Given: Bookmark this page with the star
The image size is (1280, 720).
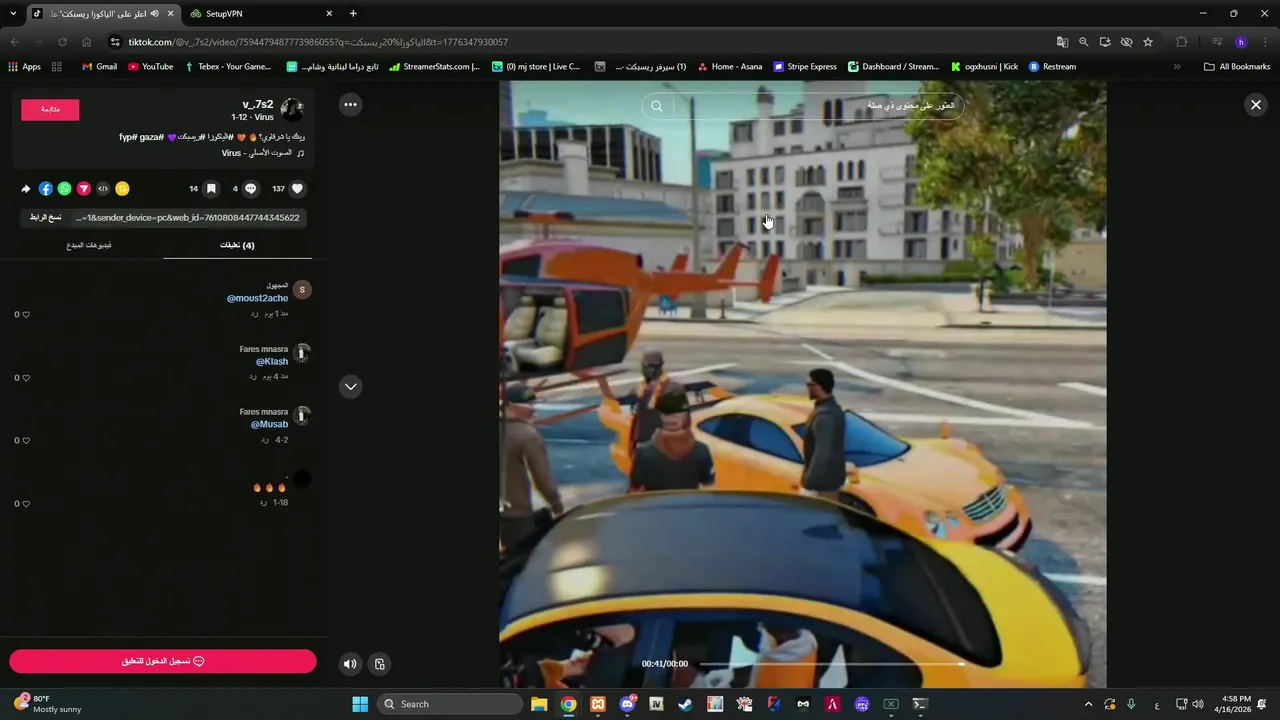Looking at the screenshot, I should click(x=1148, y=42).
